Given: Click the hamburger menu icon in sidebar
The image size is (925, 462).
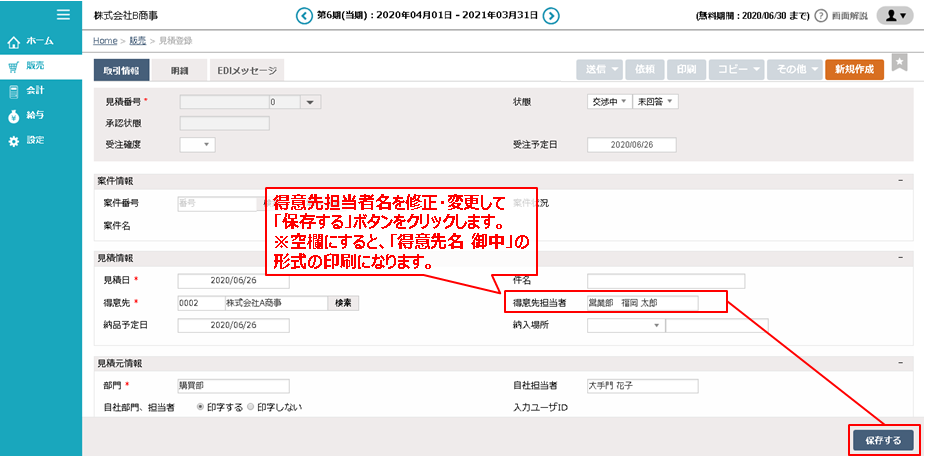Looking at the screenshot, I should pyautogui.click(x=63, y=15).
